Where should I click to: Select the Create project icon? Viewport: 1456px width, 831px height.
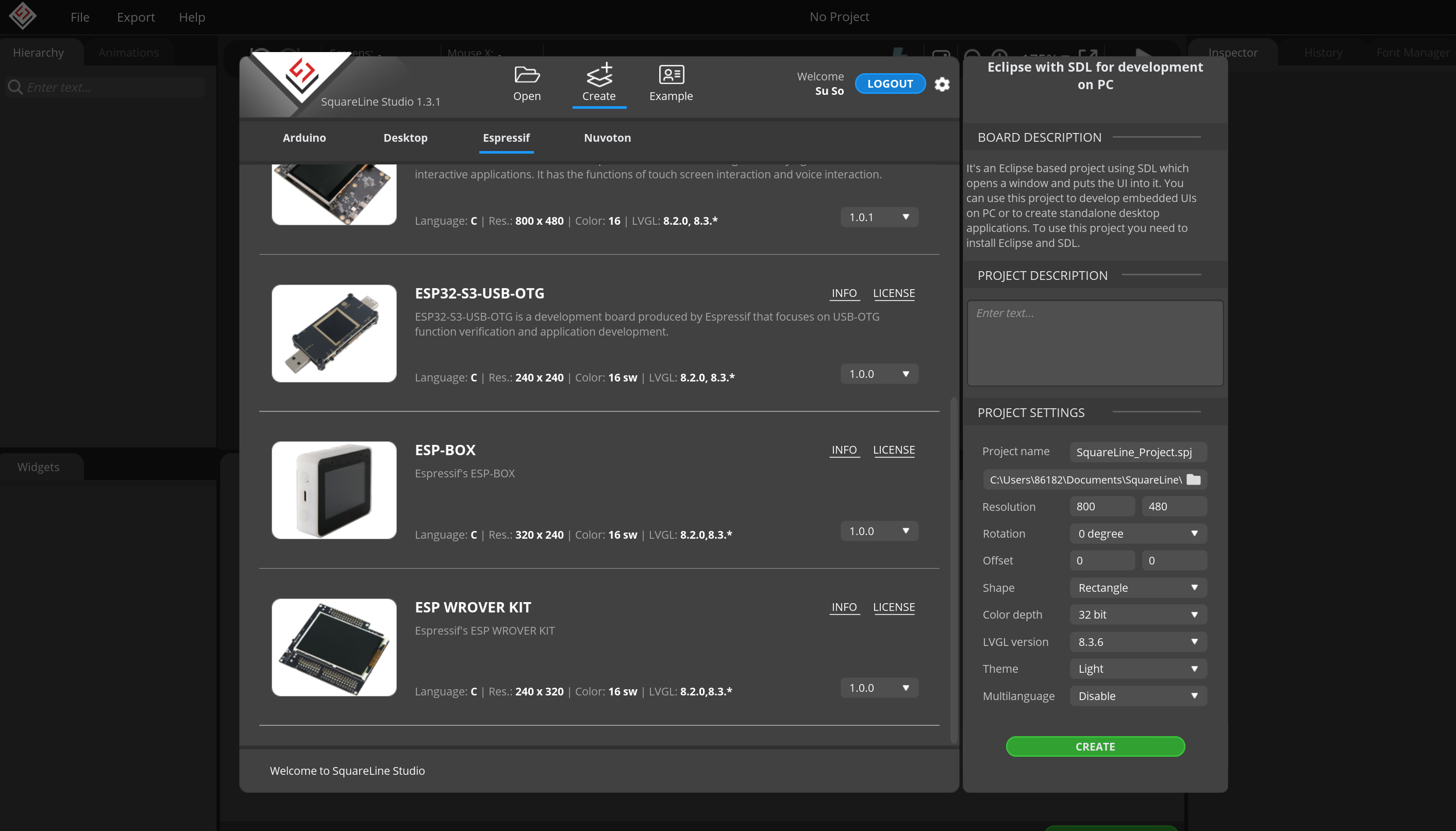coord(599,75)
